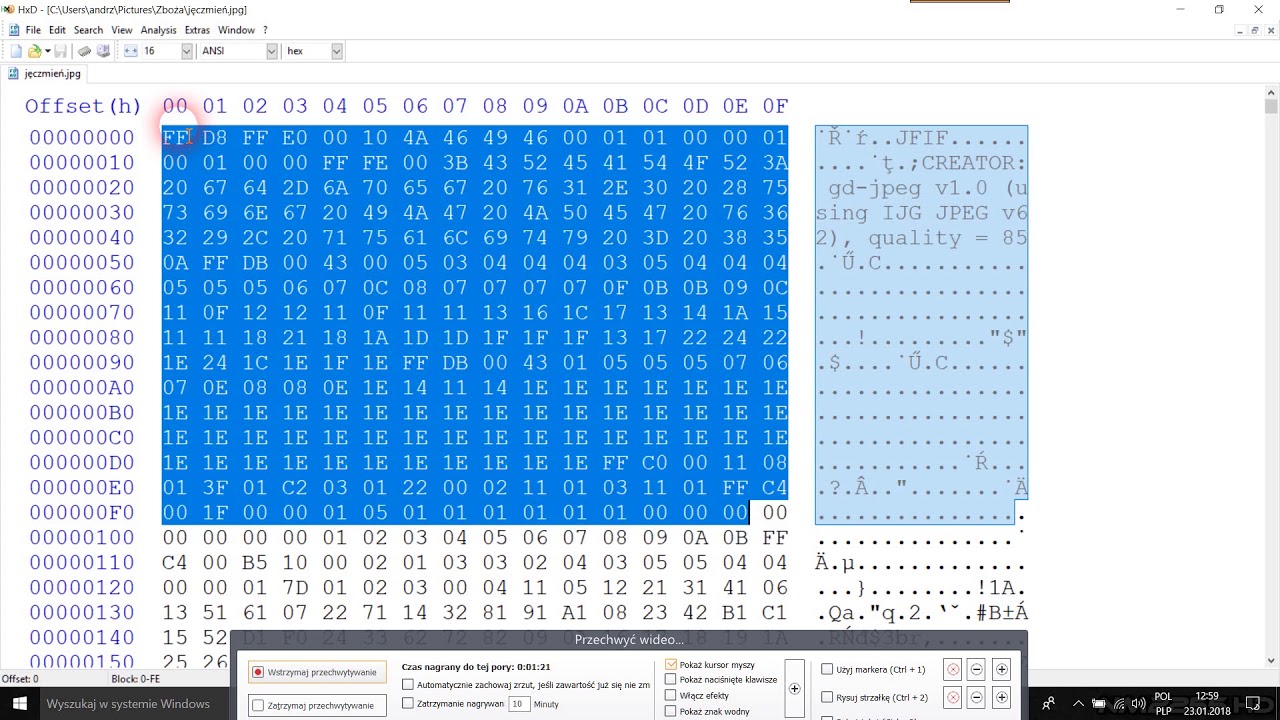Click the red X icon in arrow row
This screenshot has width=1280, height=720.
pyautogui.click(x=953, y=697)
